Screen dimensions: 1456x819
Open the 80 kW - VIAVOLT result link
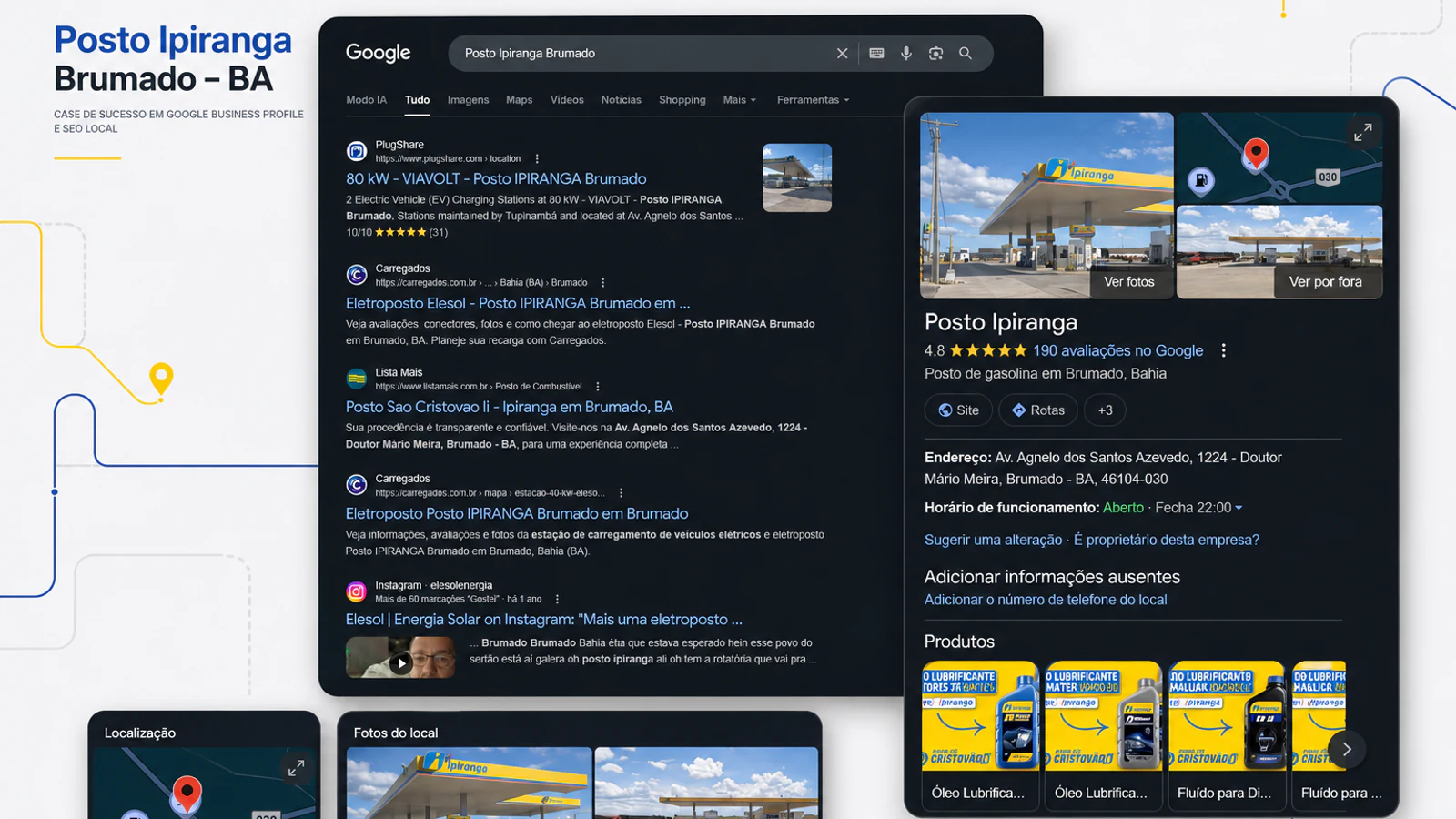496,179
